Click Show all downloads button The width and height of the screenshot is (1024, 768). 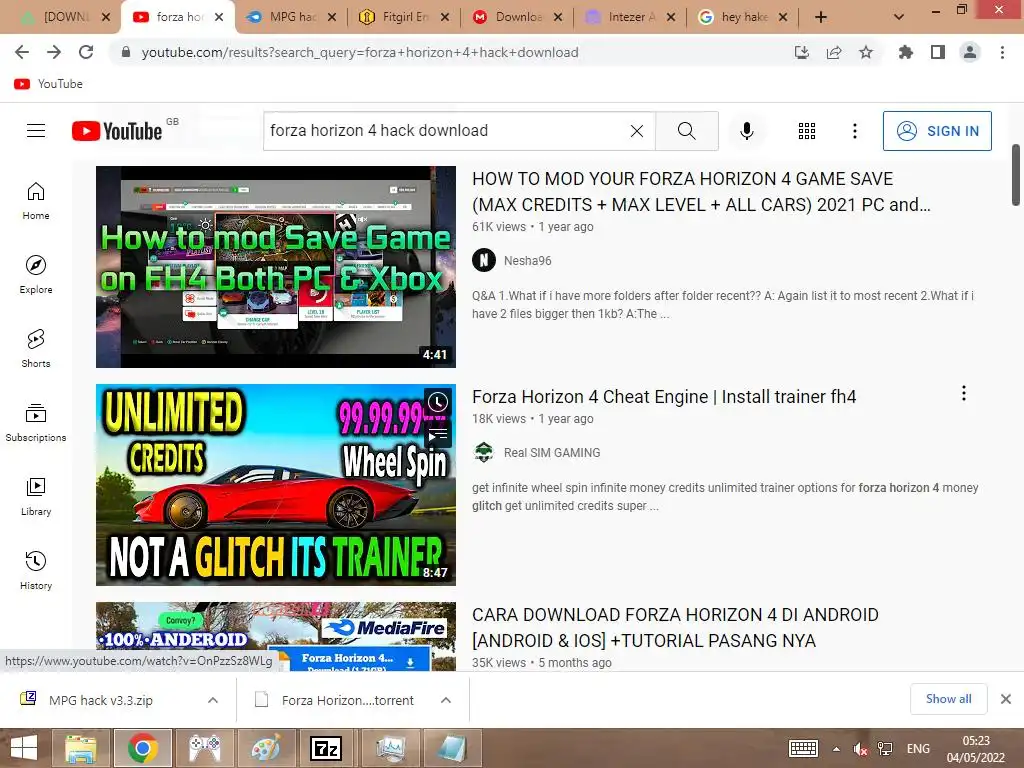pyautogui.click(x=948, y=699)
